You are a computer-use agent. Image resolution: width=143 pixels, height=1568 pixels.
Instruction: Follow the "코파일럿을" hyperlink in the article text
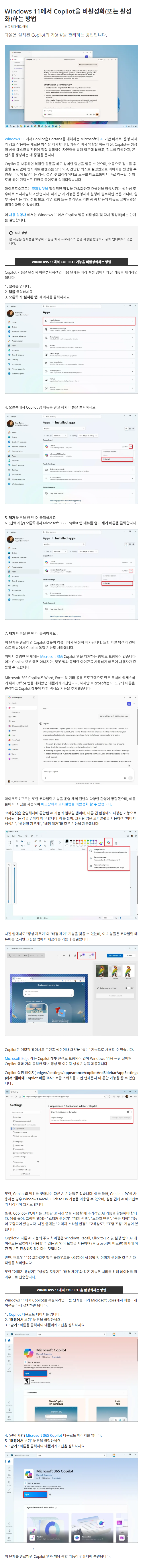pyautogui.click(x=39, y=189)
